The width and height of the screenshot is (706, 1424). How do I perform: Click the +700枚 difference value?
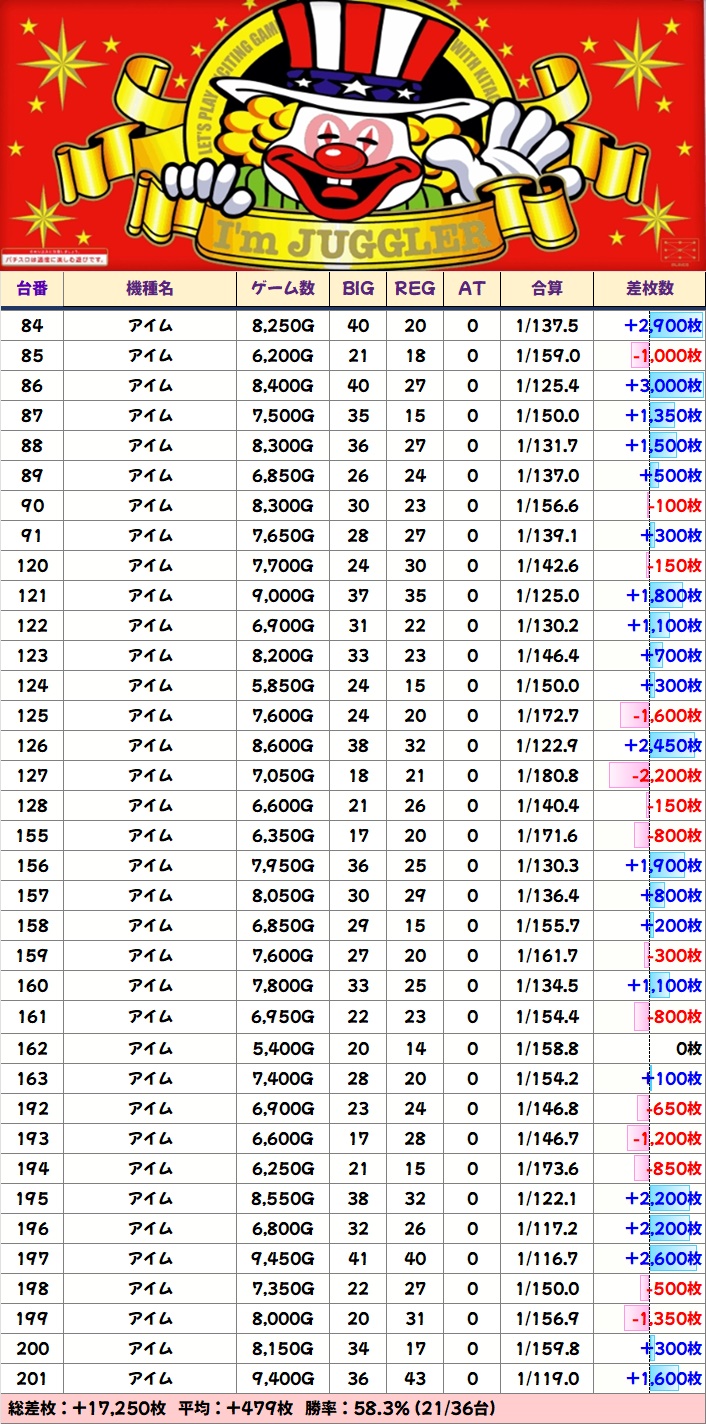671,656
